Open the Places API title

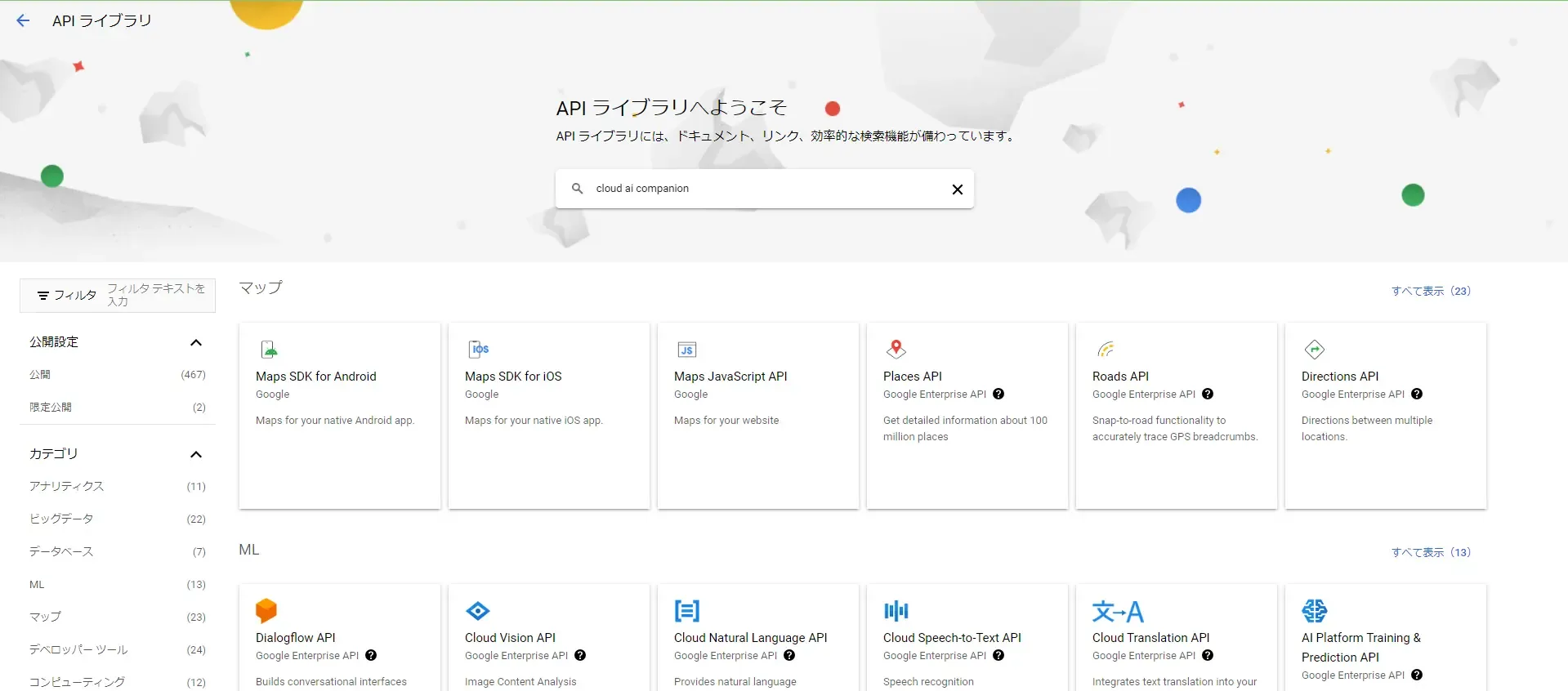913,377
